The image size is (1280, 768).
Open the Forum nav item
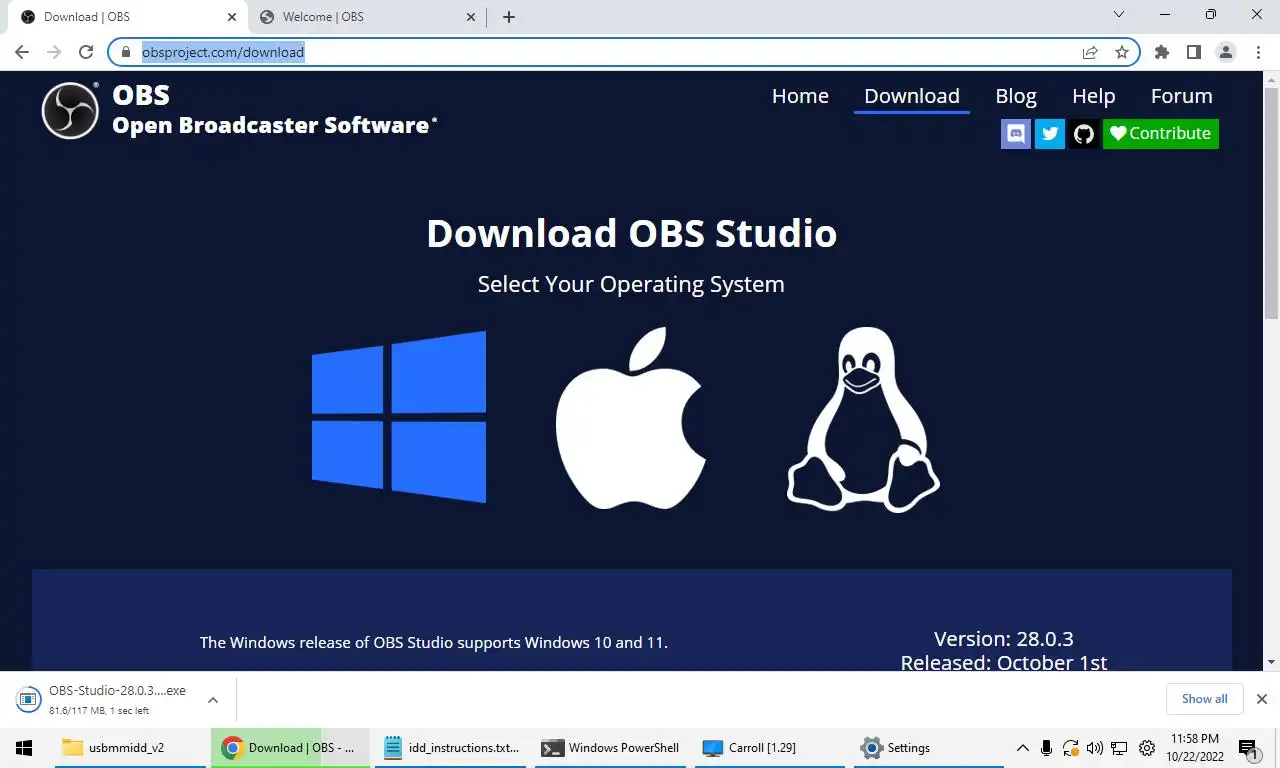click(x=1182, y=96)
